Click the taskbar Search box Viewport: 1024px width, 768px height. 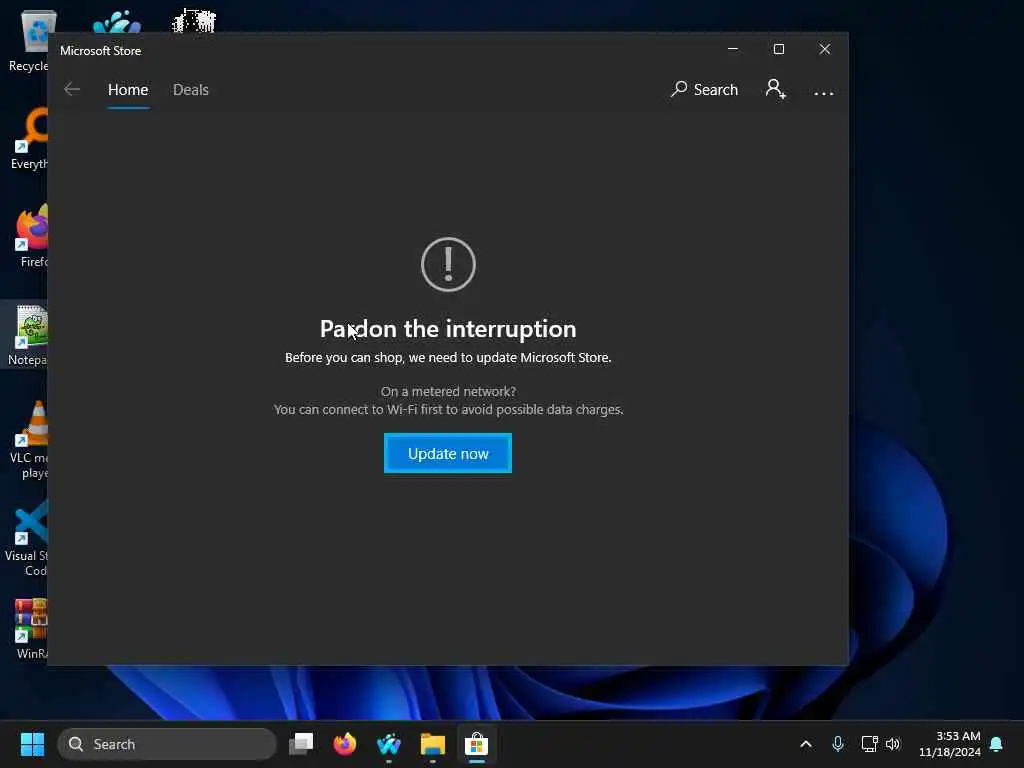coord(167,744)
